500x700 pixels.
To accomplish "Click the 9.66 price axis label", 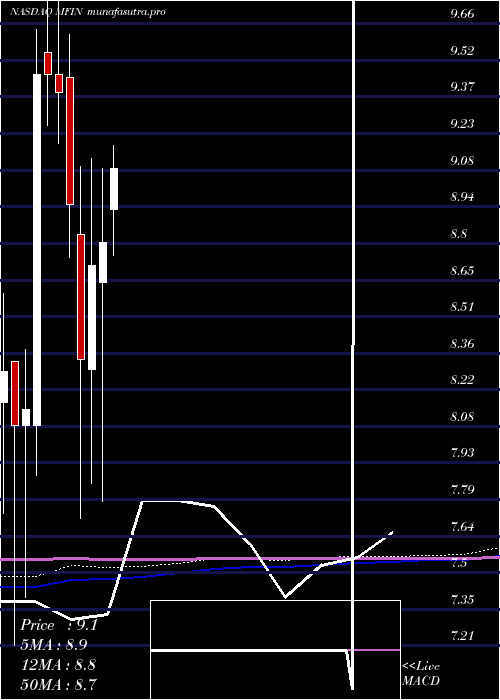I will [x=462, y=13].
